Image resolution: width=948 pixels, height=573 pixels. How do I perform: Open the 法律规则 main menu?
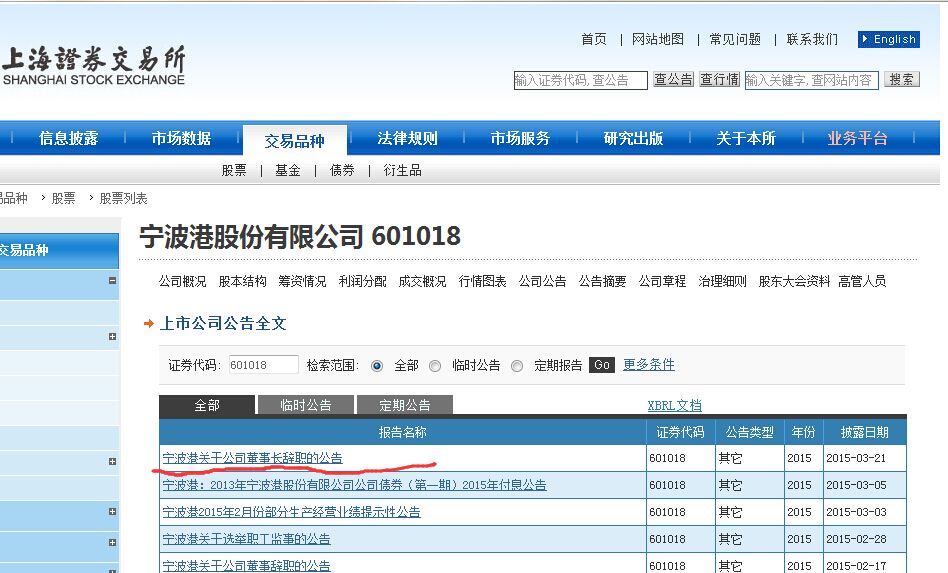coord(407,138)
